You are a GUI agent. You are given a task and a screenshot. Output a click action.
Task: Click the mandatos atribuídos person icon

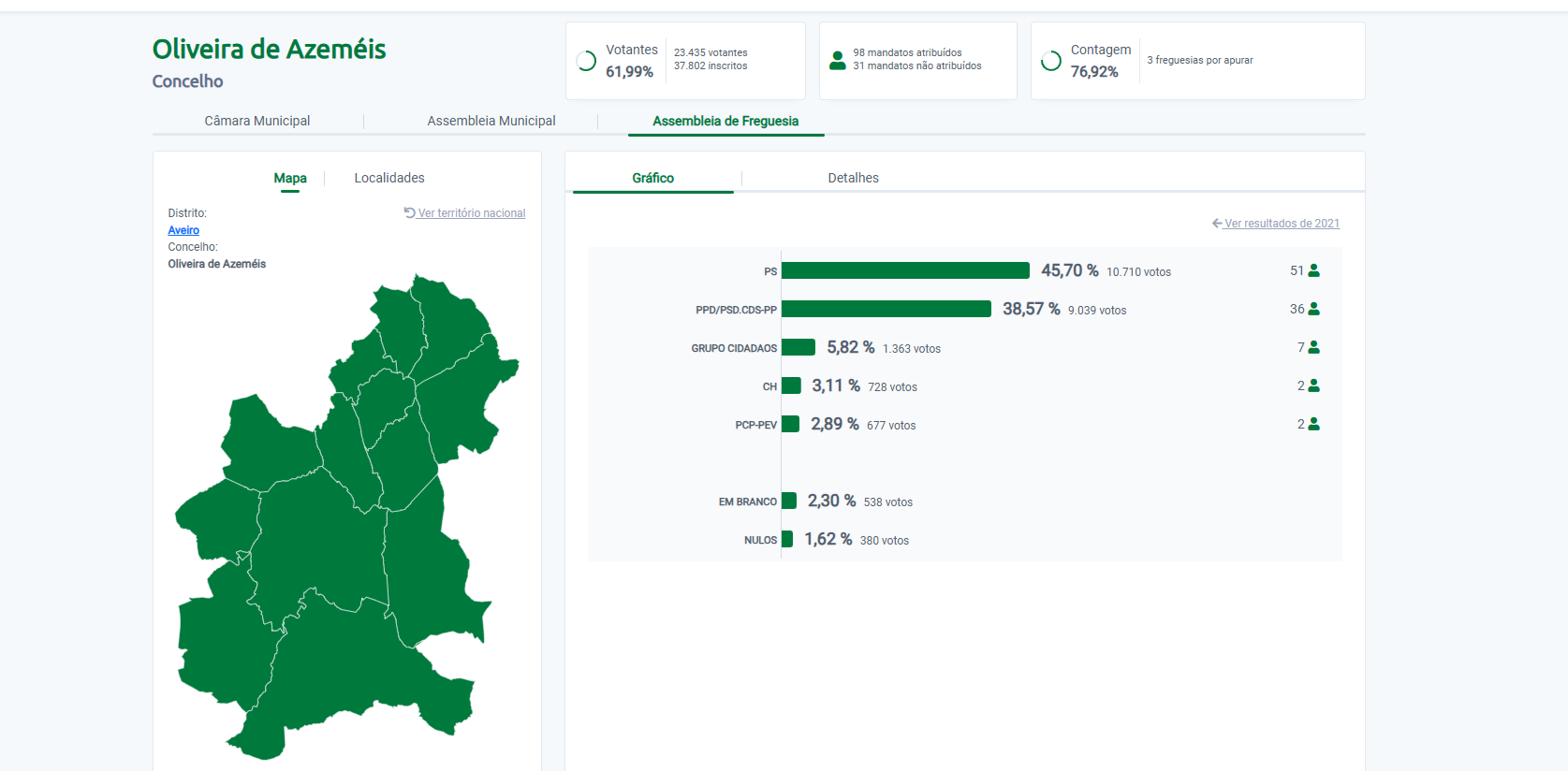[838, 61]
